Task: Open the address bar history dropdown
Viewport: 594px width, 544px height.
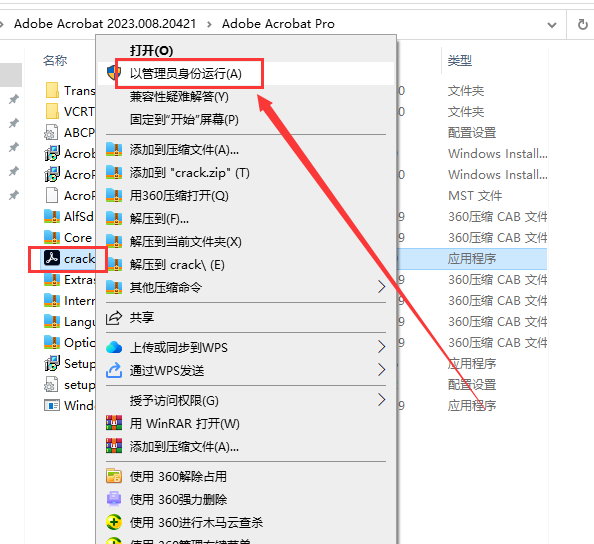Action: [x=552, y=25]
